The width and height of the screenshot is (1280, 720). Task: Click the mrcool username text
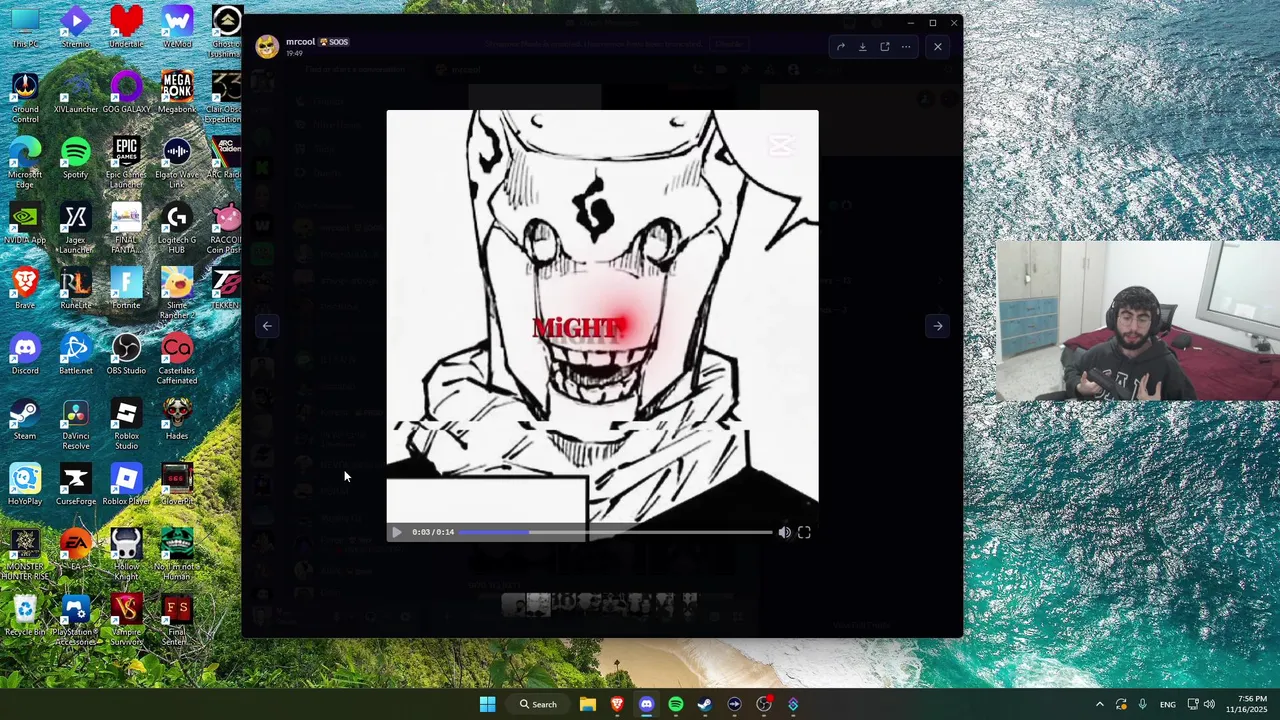(300, 42)
